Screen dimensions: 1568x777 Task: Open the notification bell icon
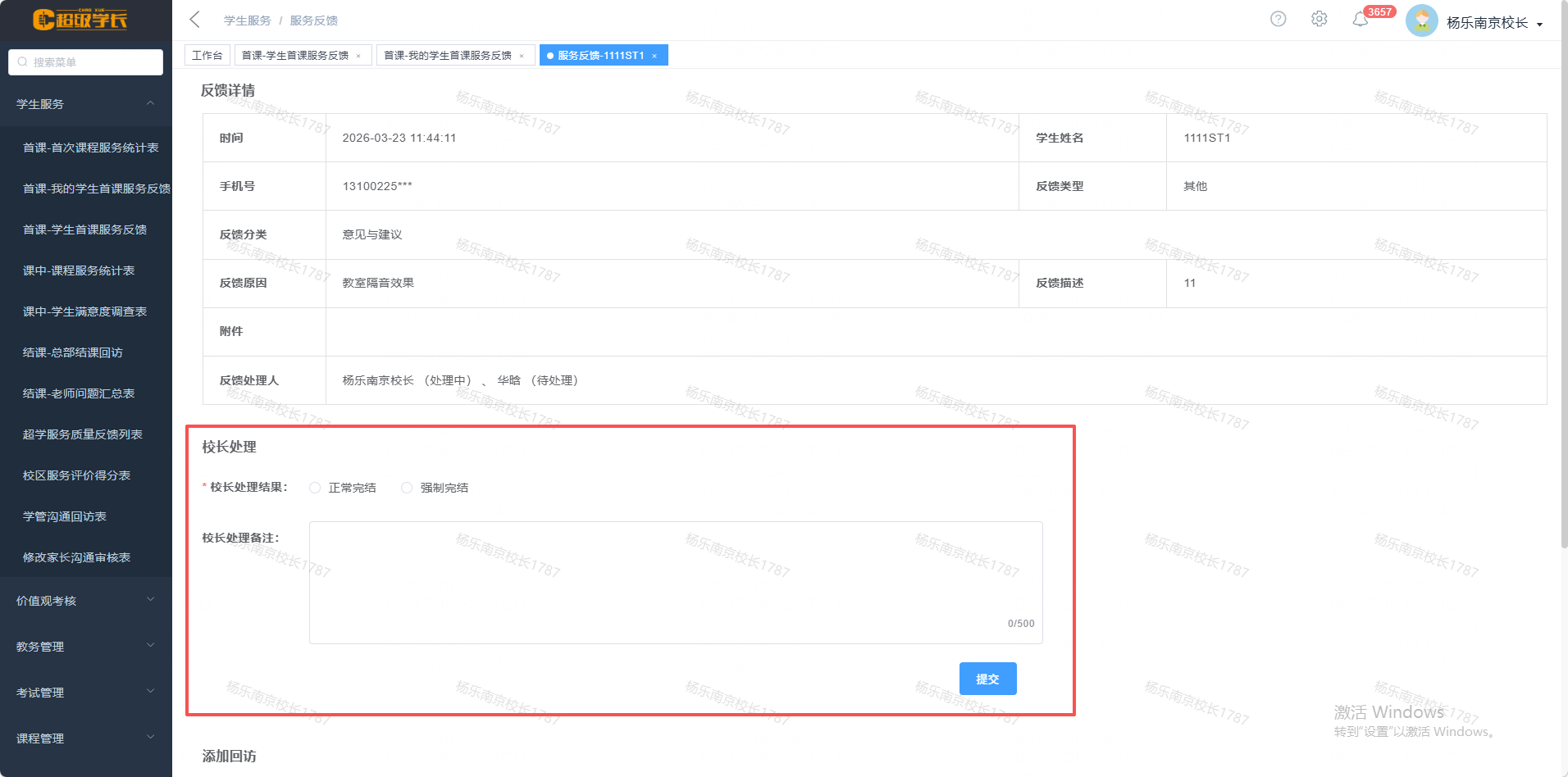coord(1360,20)
